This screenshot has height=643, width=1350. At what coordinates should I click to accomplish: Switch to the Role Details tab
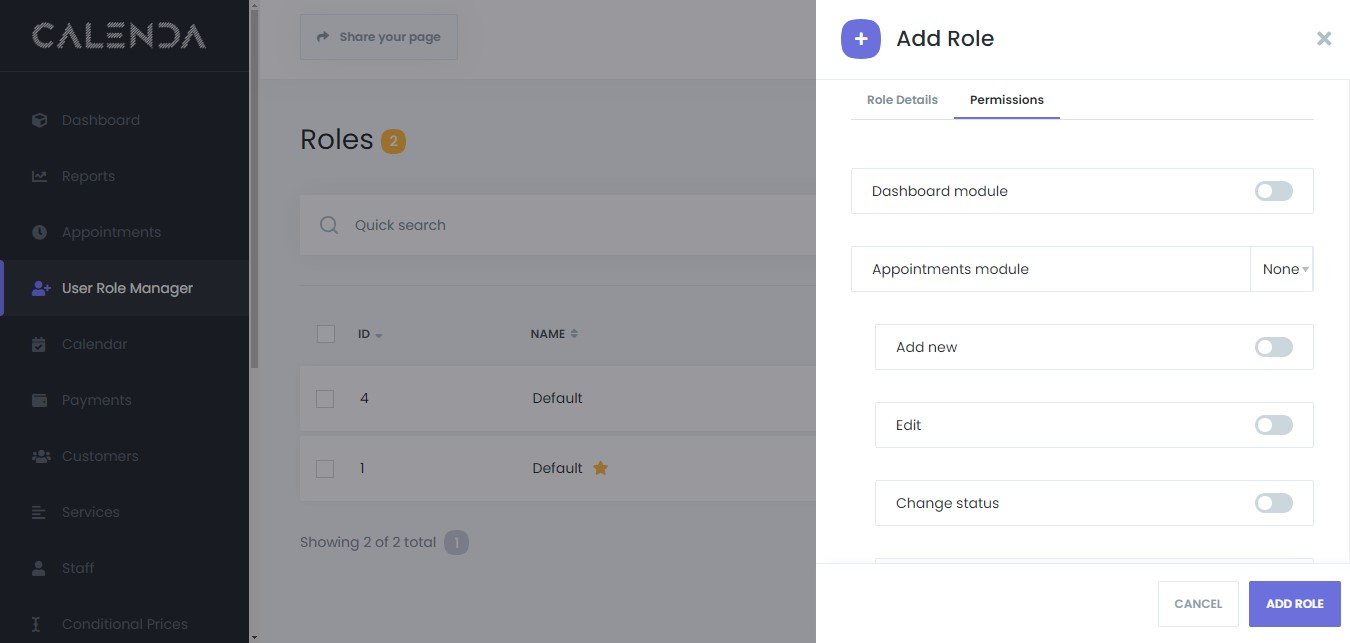[902, 100]
